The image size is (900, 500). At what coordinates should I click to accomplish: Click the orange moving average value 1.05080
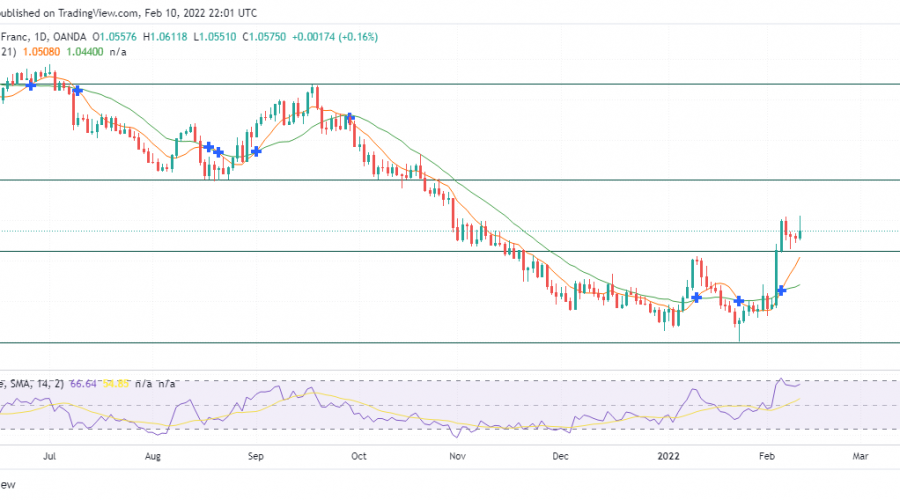click(x=41, y=52)
